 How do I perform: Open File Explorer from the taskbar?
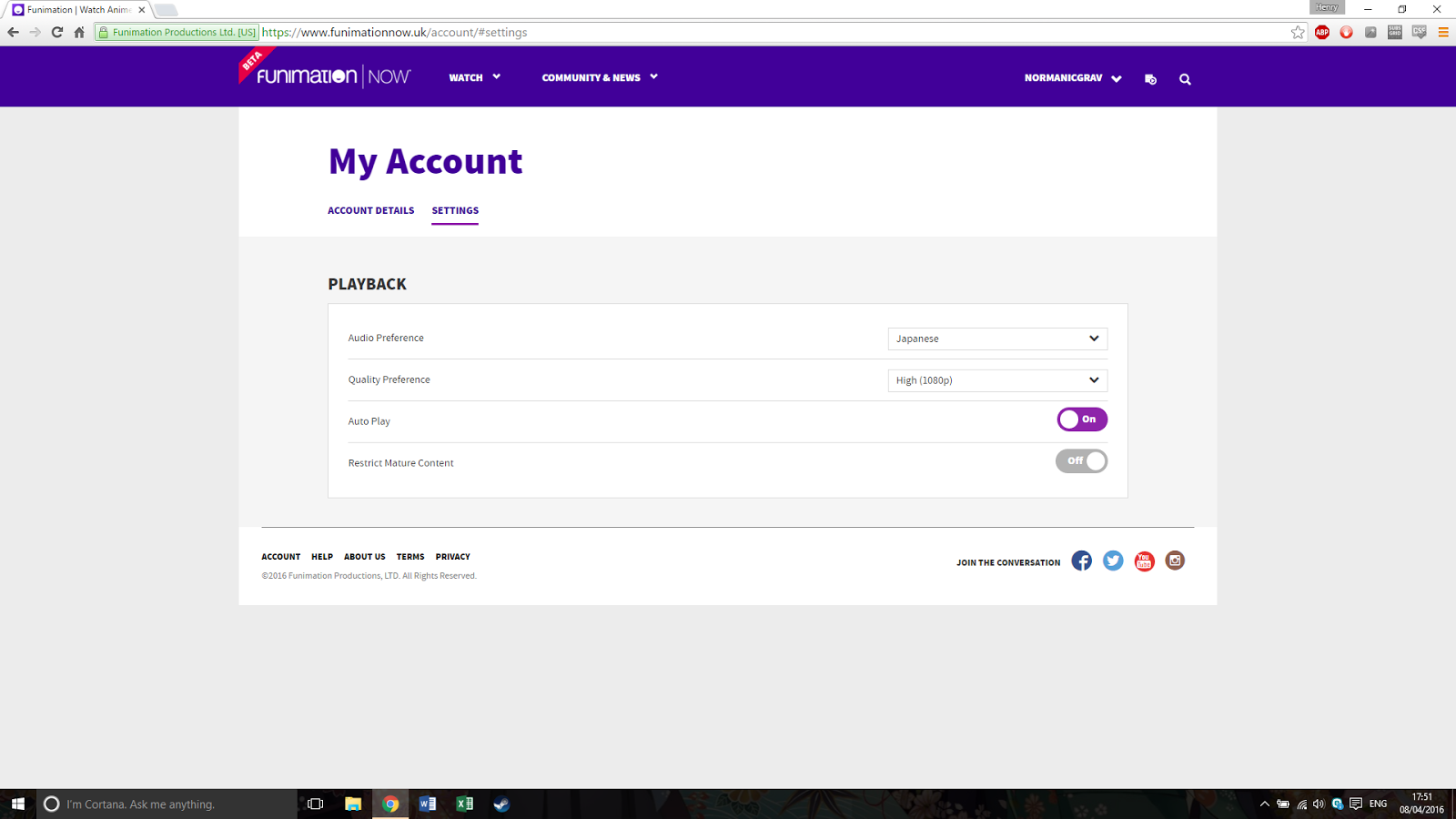353,804
